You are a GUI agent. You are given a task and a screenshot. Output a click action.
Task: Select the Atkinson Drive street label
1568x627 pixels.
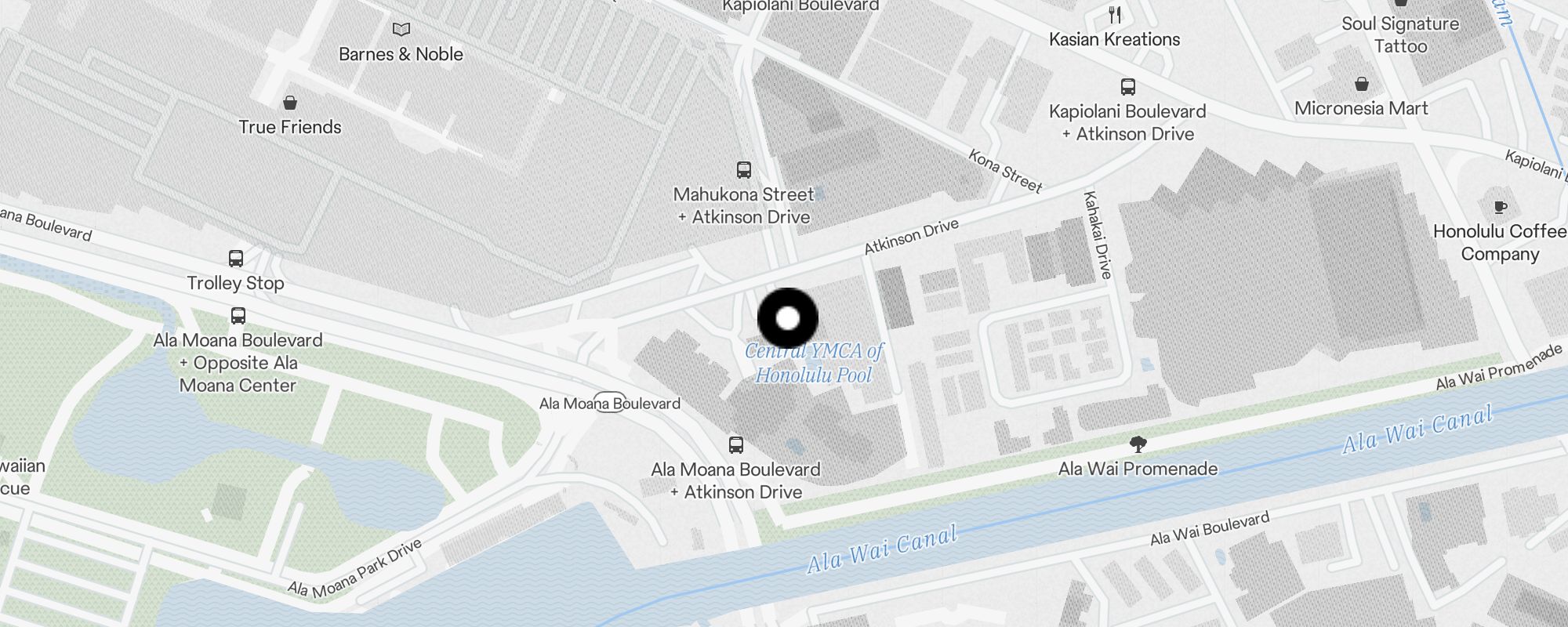click(x=911, y=236)
